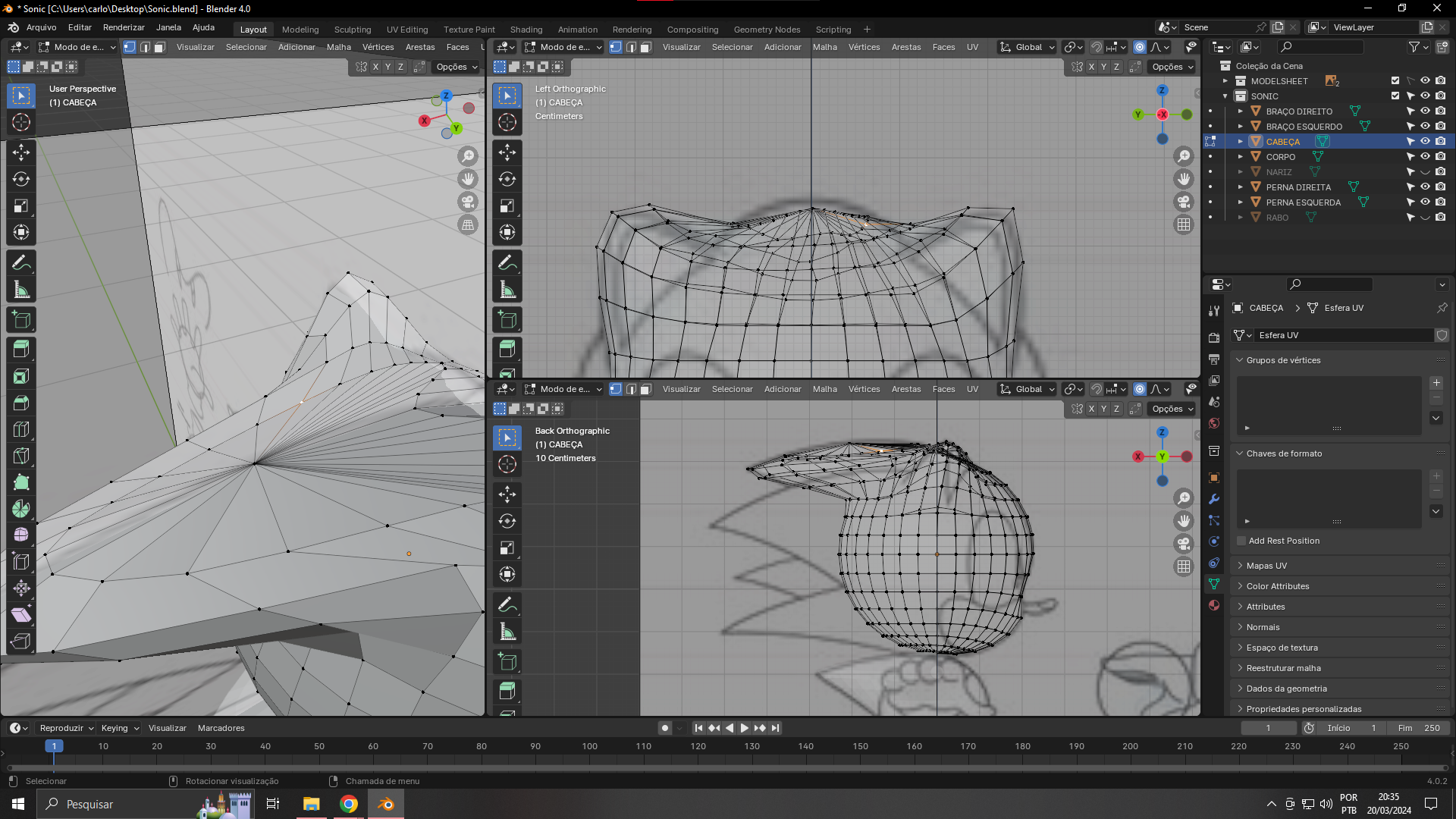Select the Move tool in left viewport
The width and height of the screenshot is (1456, 819).
point(21,152)
